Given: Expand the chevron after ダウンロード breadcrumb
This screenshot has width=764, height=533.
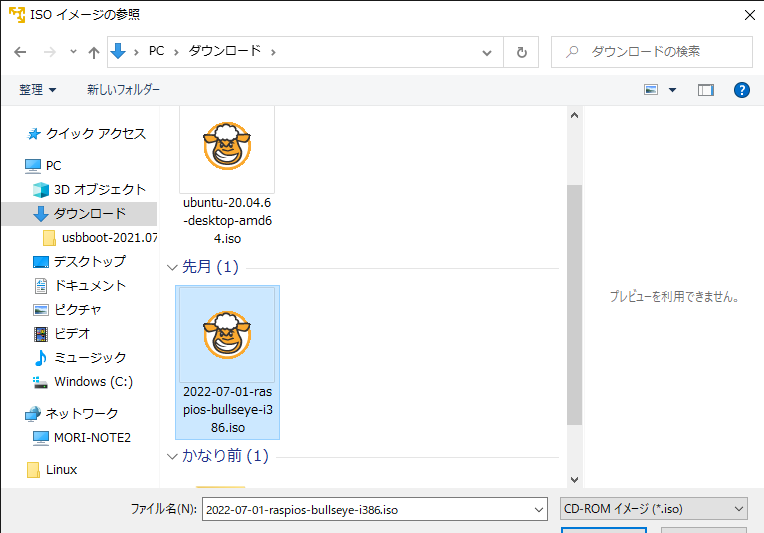Looking at the screenshot, I should [x=273, y=52].
